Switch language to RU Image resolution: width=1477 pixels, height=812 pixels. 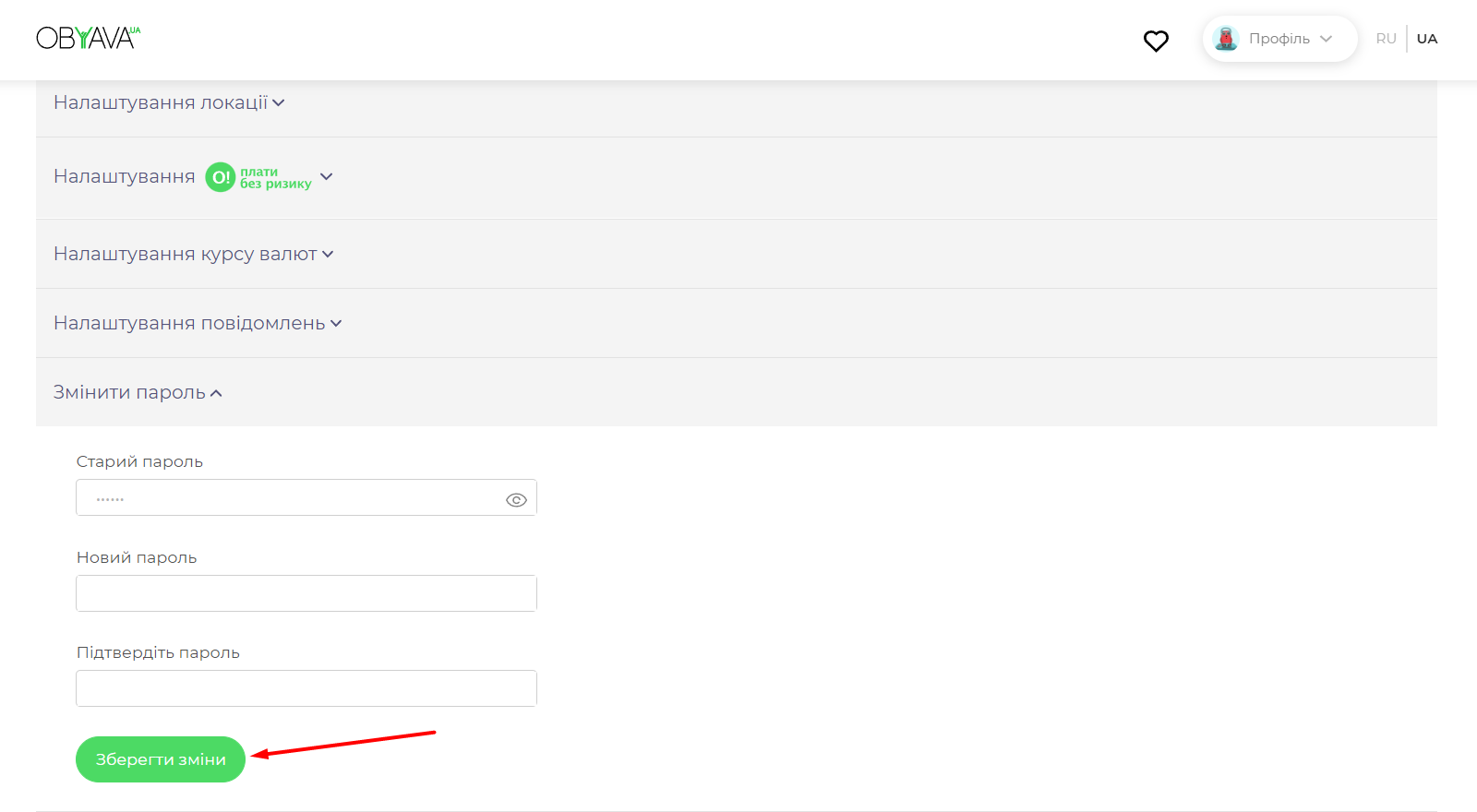pyautogui.click(x=1386, y=39)
